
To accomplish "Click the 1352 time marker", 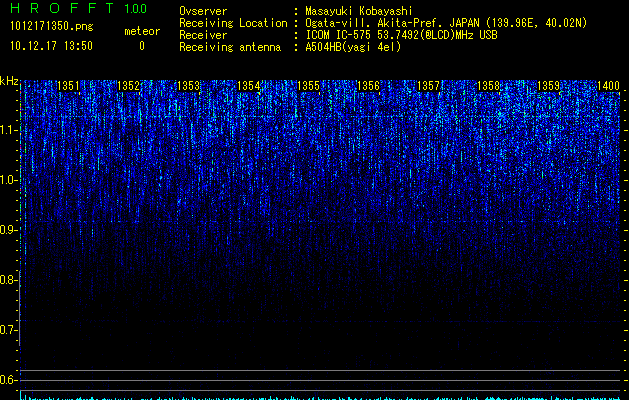I will 128,86.
